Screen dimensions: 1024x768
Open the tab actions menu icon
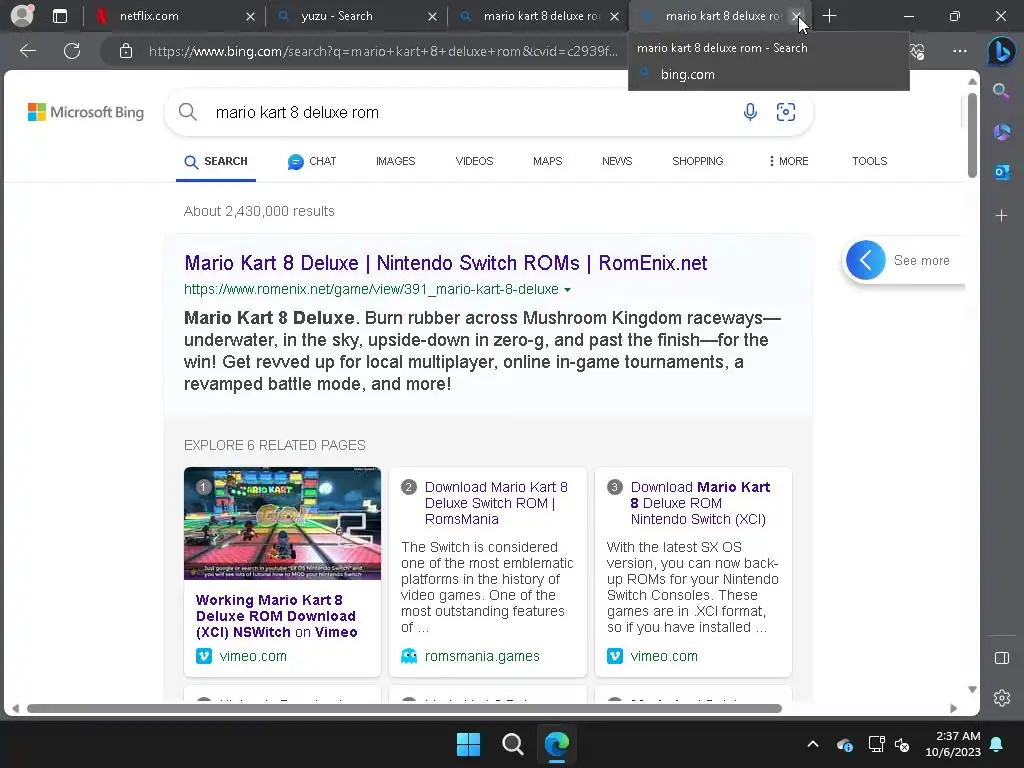tap(59, 16)
